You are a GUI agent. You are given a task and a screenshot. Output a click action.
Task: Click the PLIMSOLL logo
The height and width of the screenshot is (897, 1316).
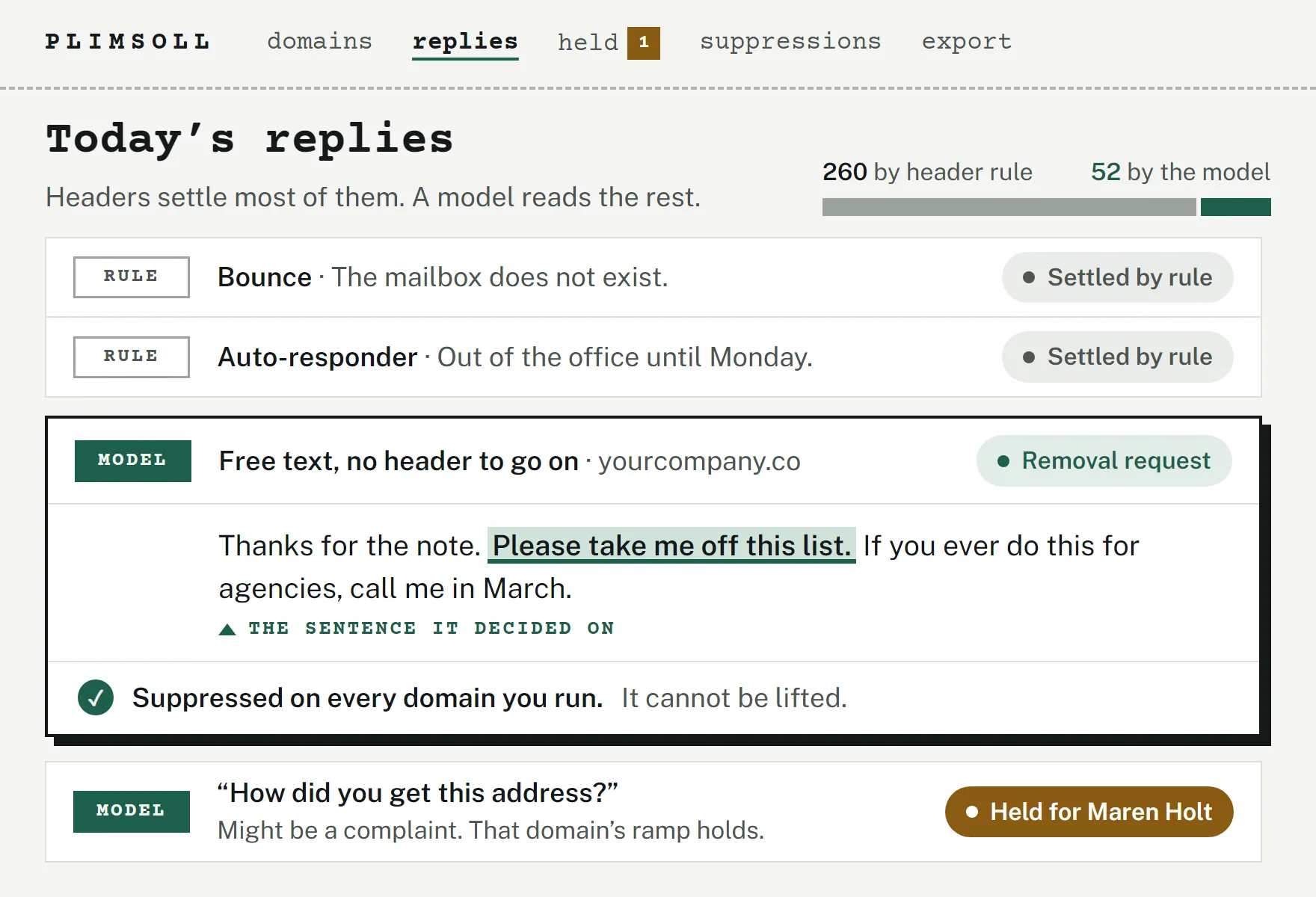[128, 42]
